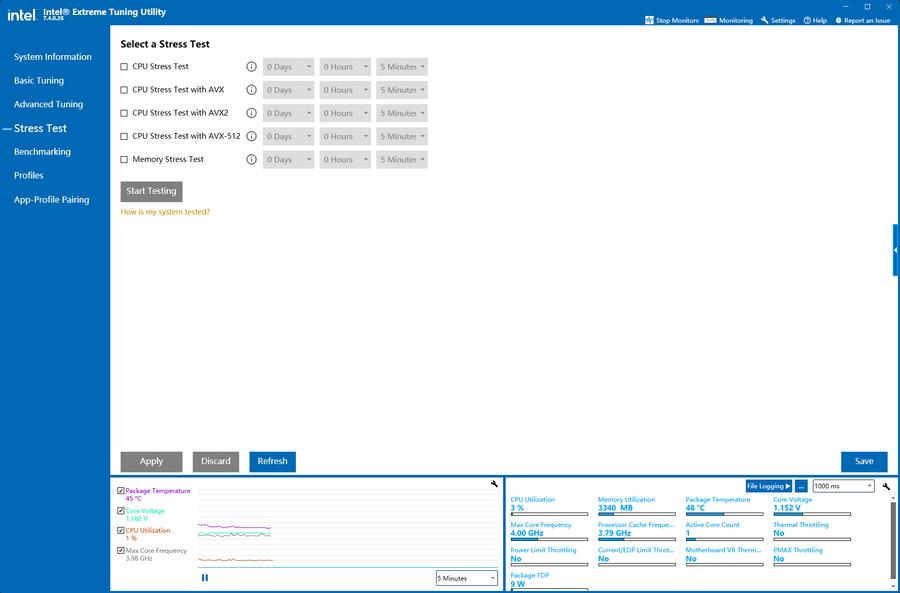
Task: Click info icon next to CPU Stress Test
Action: [251, 67]
